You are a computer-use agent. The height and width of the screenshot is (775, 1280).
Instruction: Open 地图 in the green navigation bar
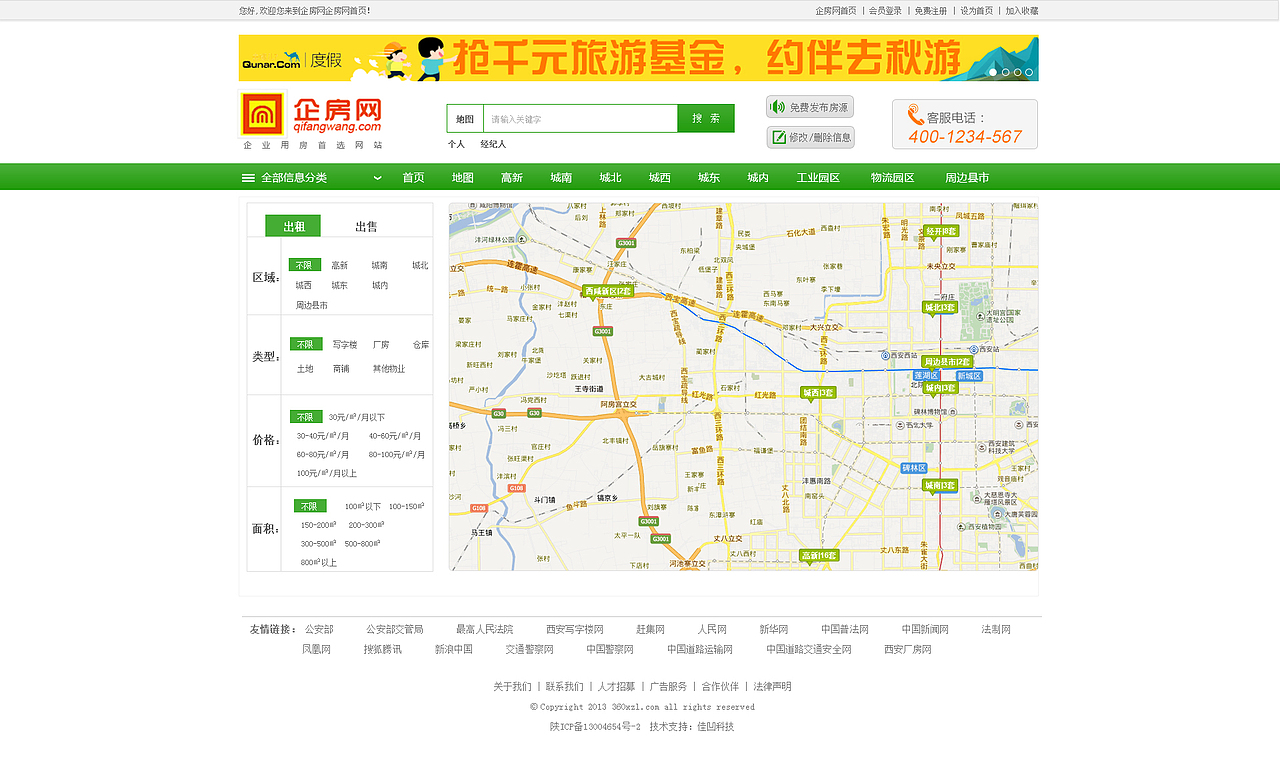pyautogui.click(x=462, y=178)
